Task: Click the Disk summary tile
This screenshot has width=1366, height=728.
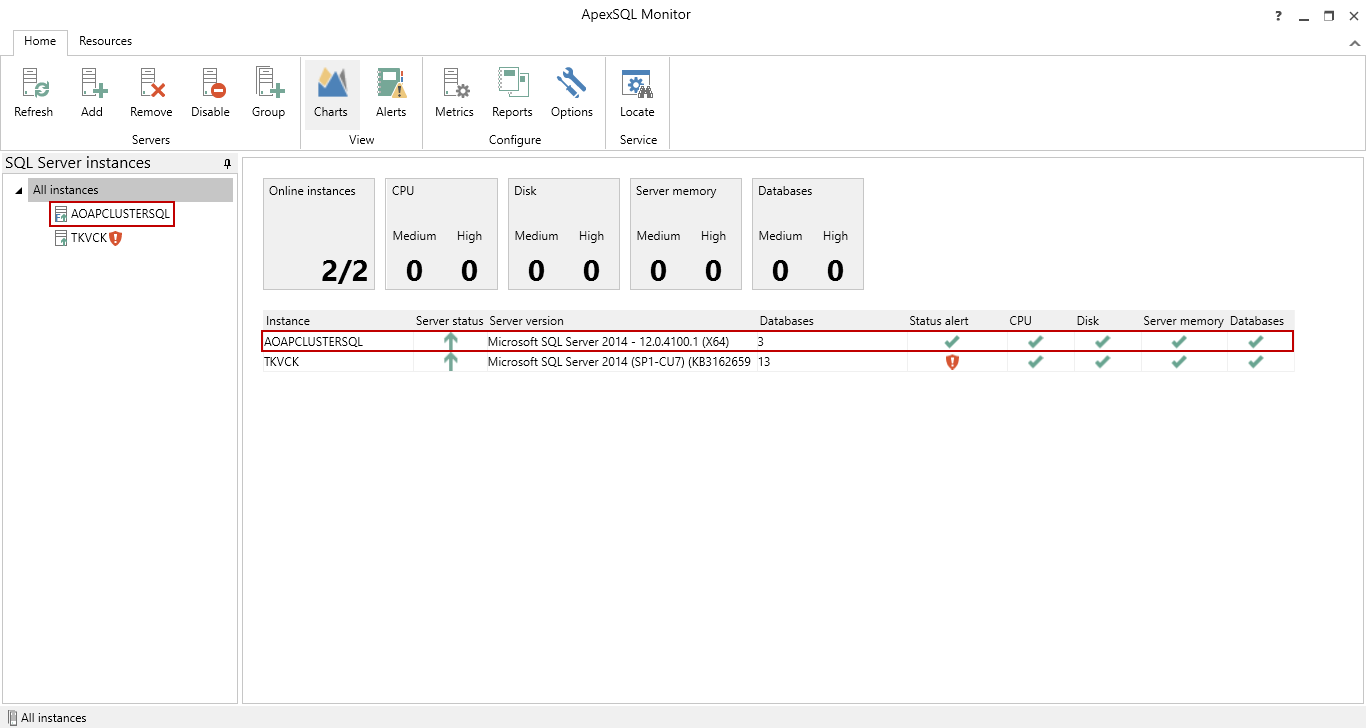Action: point(563,234)
